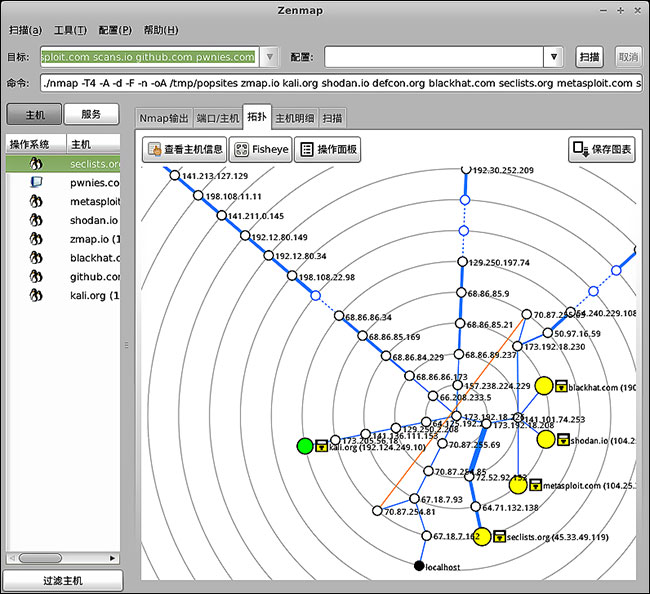The image size is (650, 594).
Task: Click the host list scrollbar right arrow
Action: coord(112,558)
